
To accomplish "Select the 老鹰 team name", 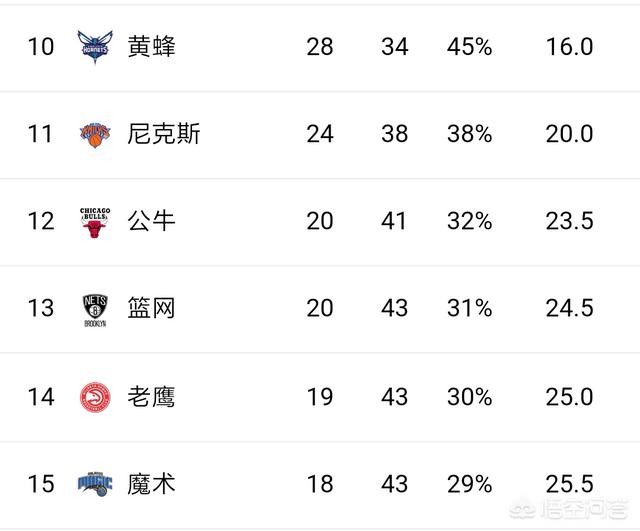I will (x=152, y=397).
